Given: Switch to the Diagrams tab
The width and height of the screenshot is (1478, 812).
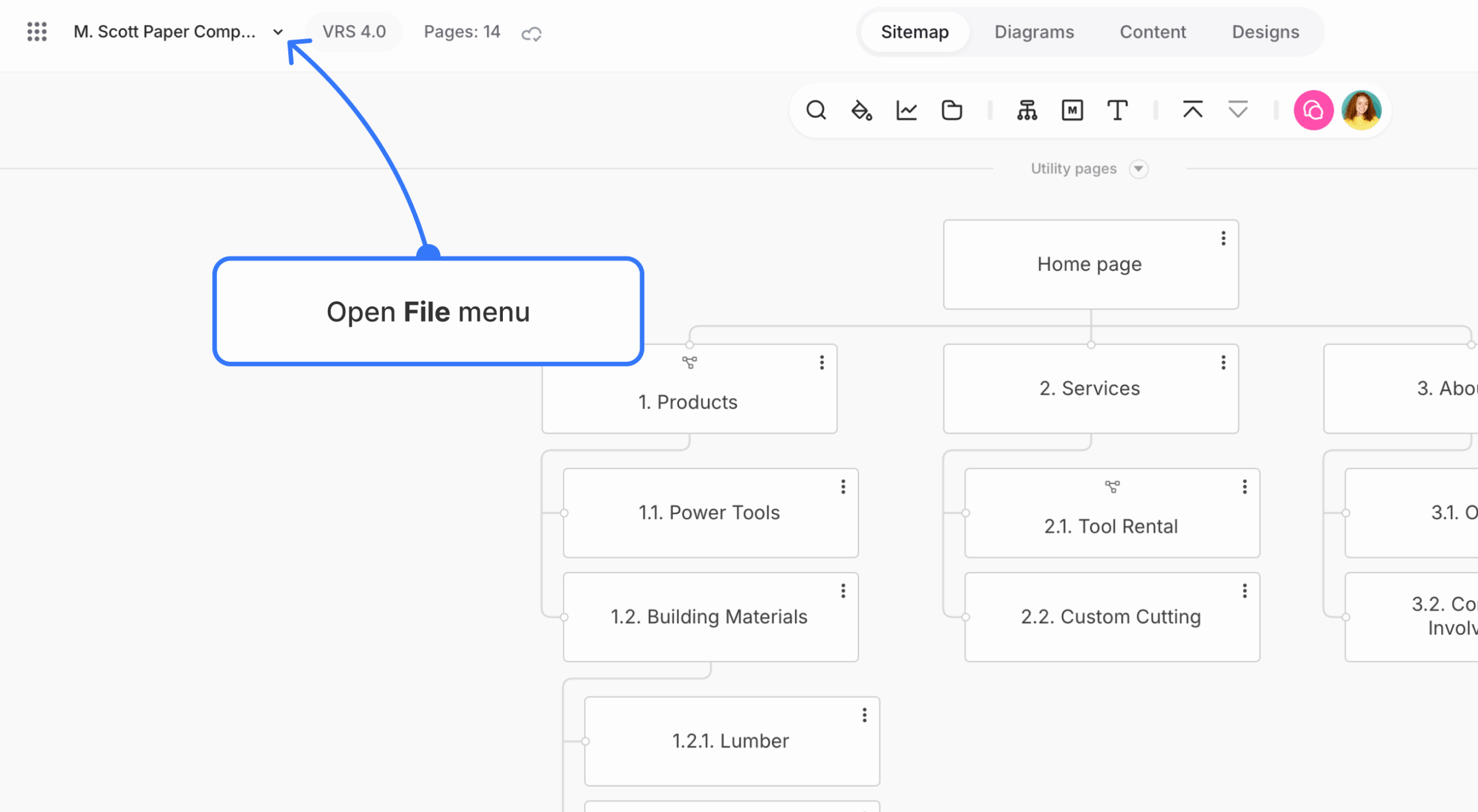Looking at the screenshot, I should click(x=1034, y=32).
